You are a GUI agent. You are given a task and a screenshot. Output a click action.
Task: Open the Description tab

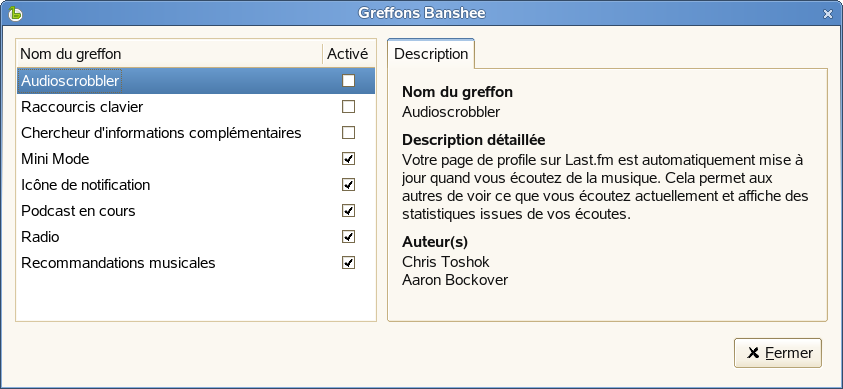pos(431,54)
